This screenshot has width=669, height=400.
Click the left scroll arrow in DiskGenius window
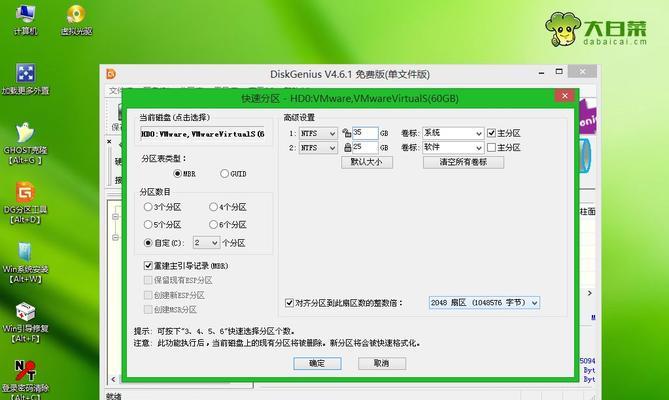113,379
